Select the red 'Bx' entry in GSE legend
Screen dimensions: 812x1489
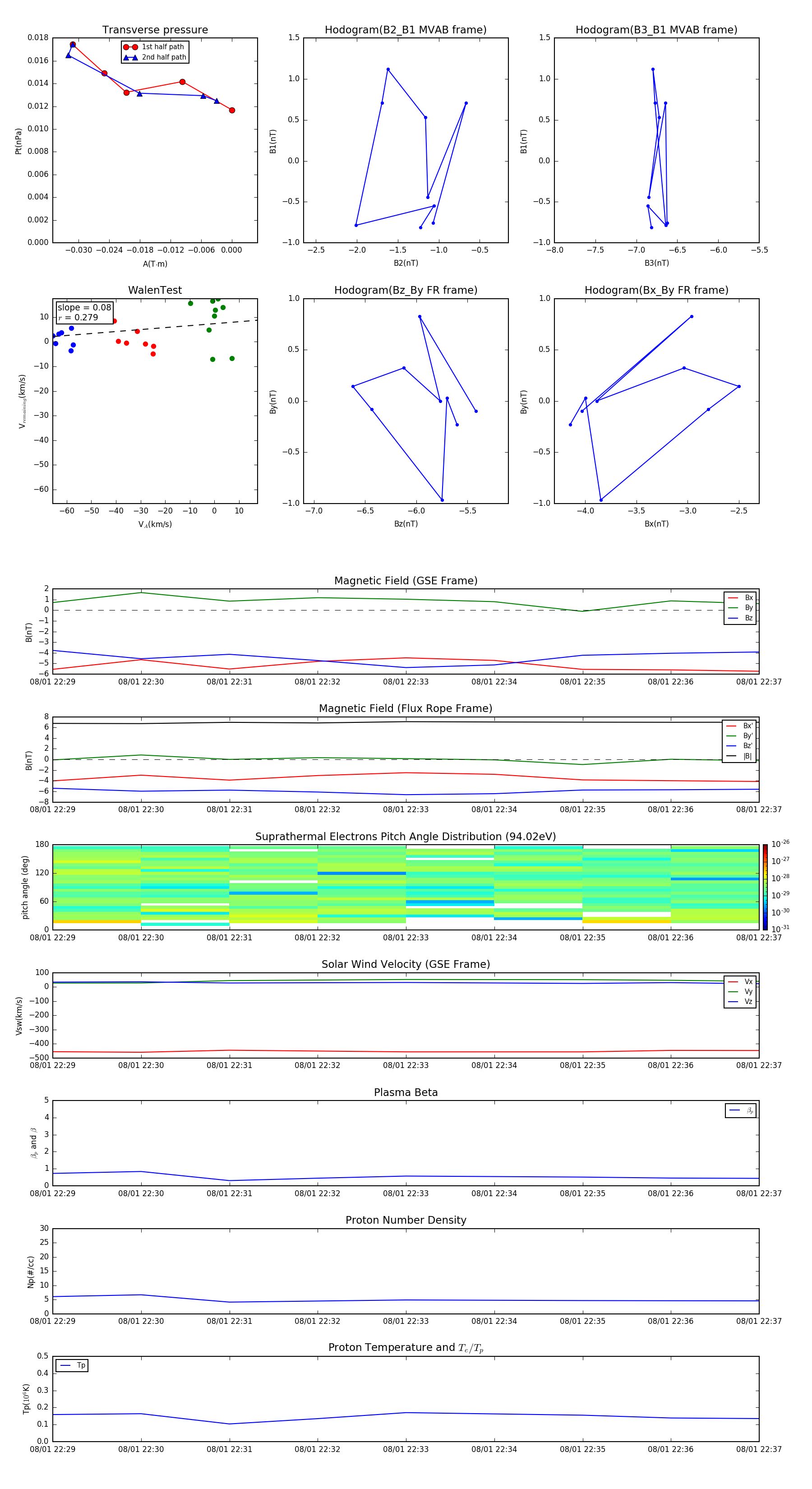pyautogui.click(x=740, y=598)
